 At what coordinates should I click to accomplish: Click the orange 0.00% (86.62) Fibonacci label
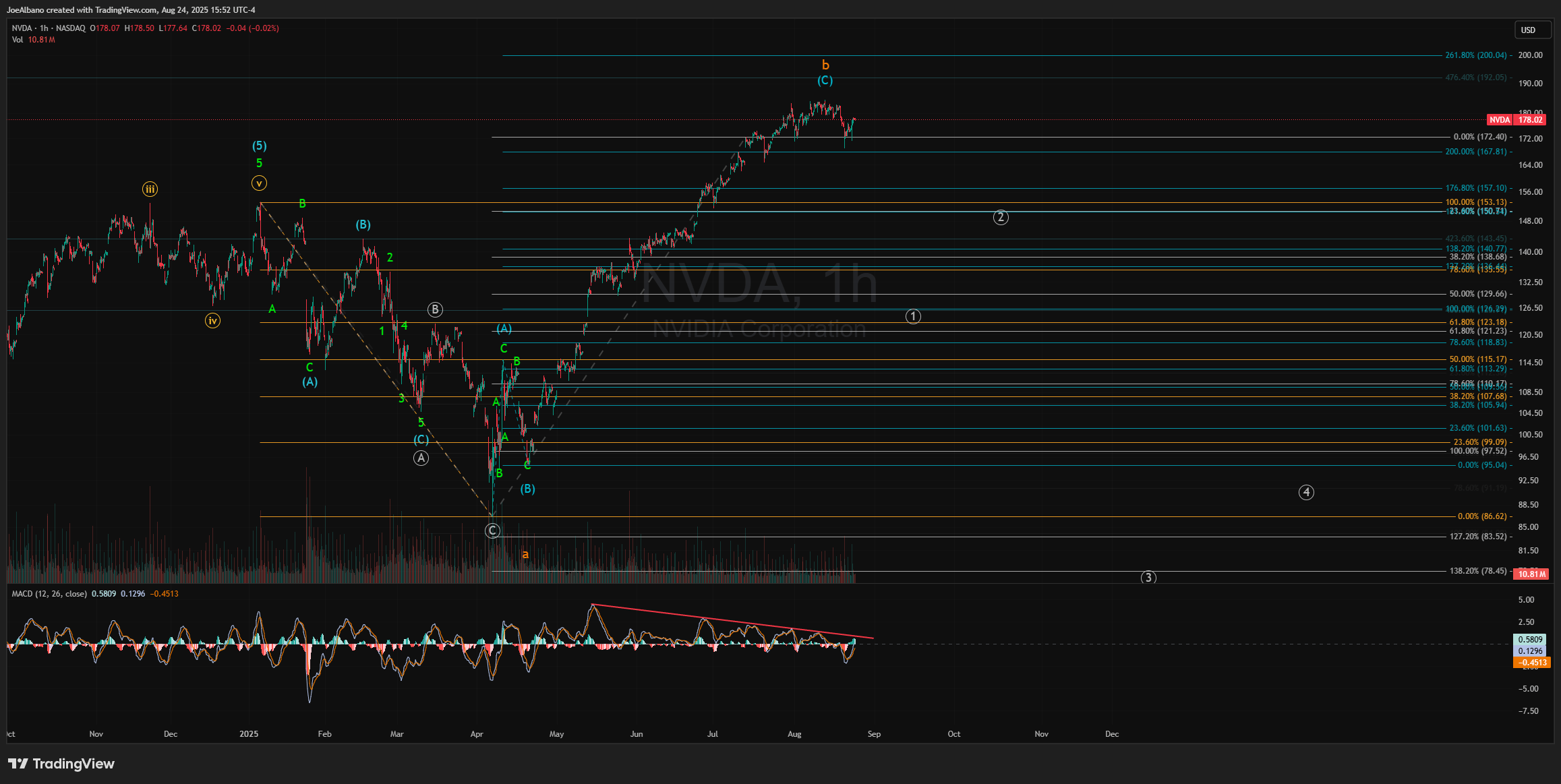[1481, 516]
